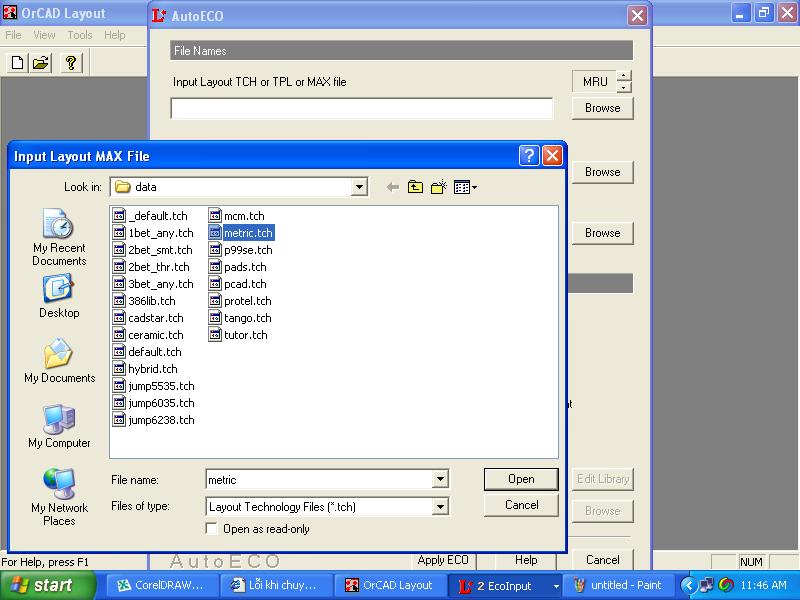Select jump6238.tch file

point(154,420)
